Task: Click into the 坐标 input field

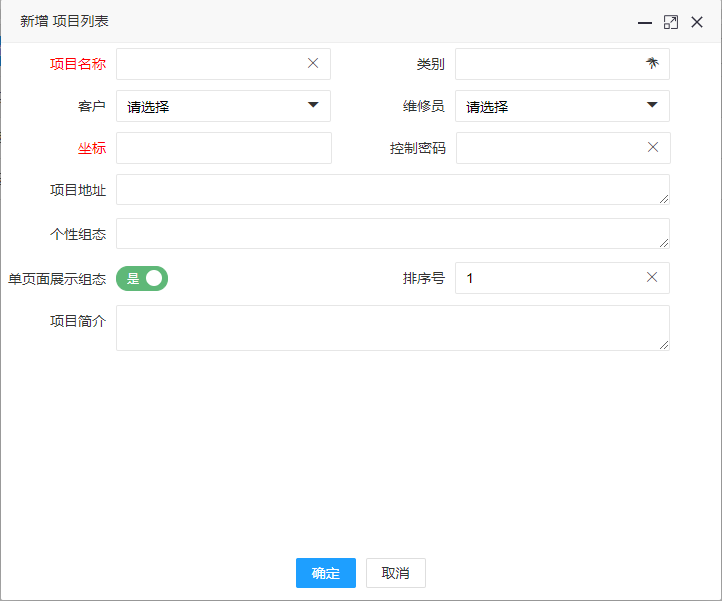Action: click(x=224, y=148)
